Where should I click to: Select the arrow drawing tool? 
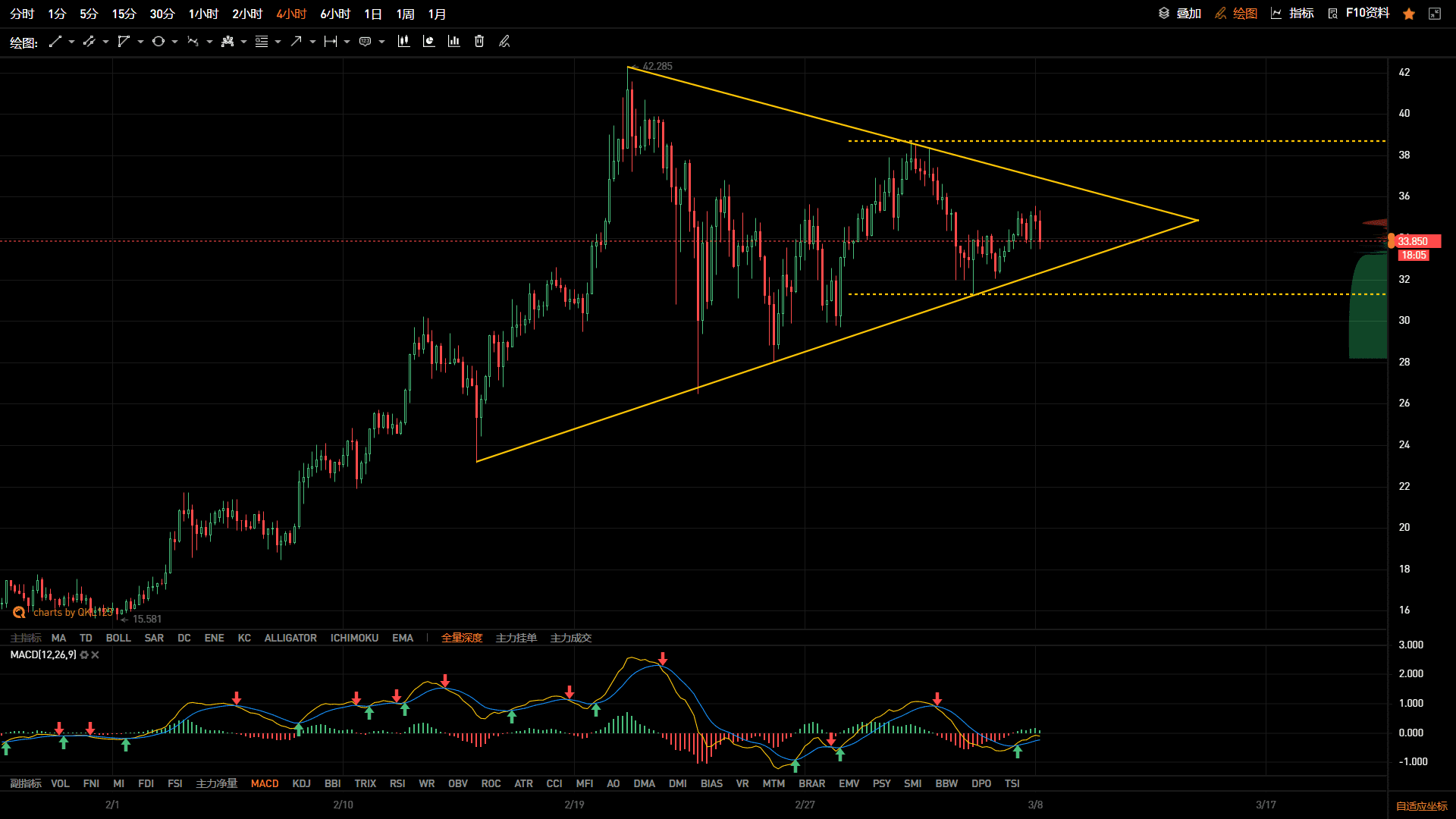click(x=297, y=42)
